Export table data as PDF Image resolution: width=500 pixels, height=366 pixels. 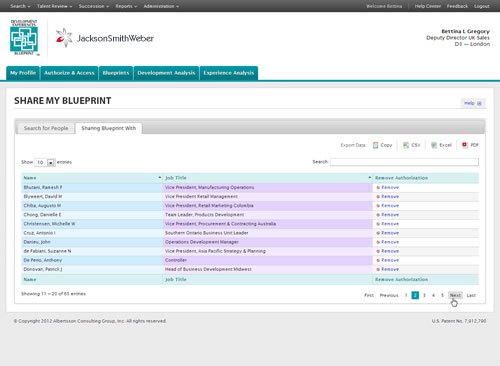(x=470, y=145)
